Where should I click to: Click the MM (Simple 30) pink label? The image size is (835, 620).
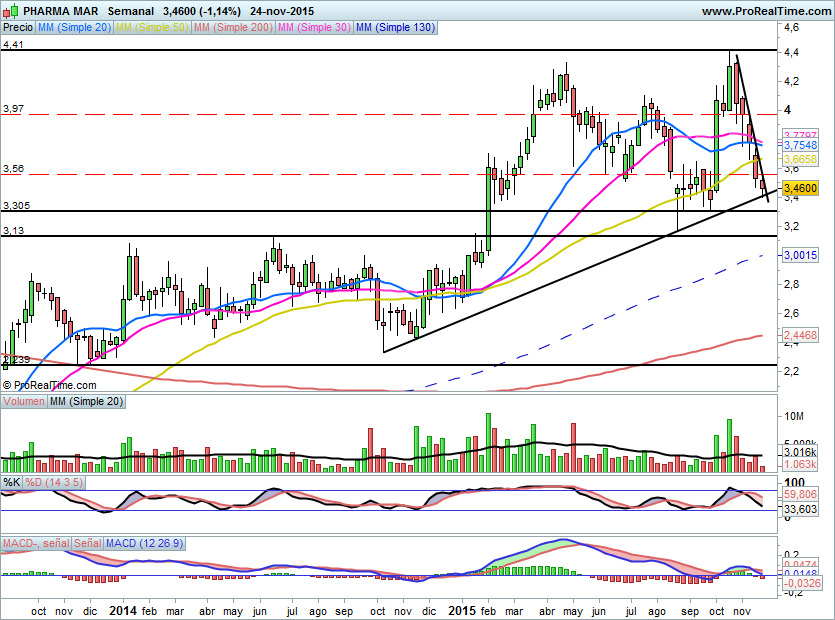[310, 28]
